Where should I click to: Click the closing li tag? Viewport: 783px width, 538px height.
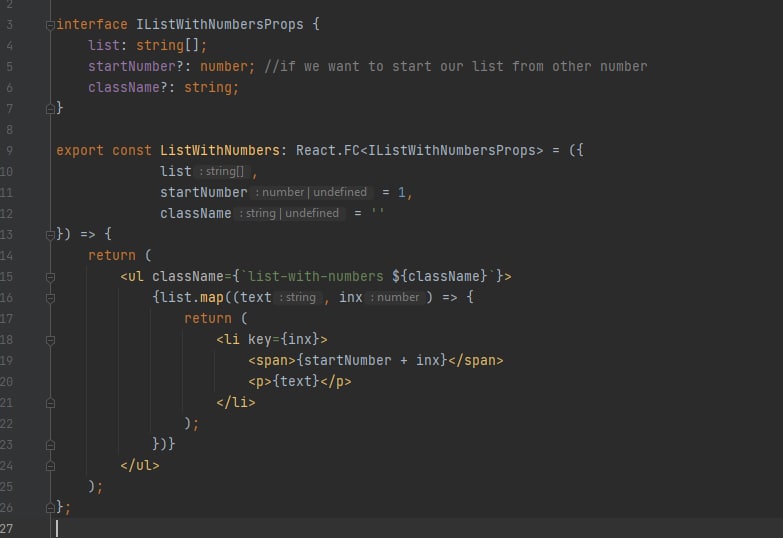pos(236,402)
